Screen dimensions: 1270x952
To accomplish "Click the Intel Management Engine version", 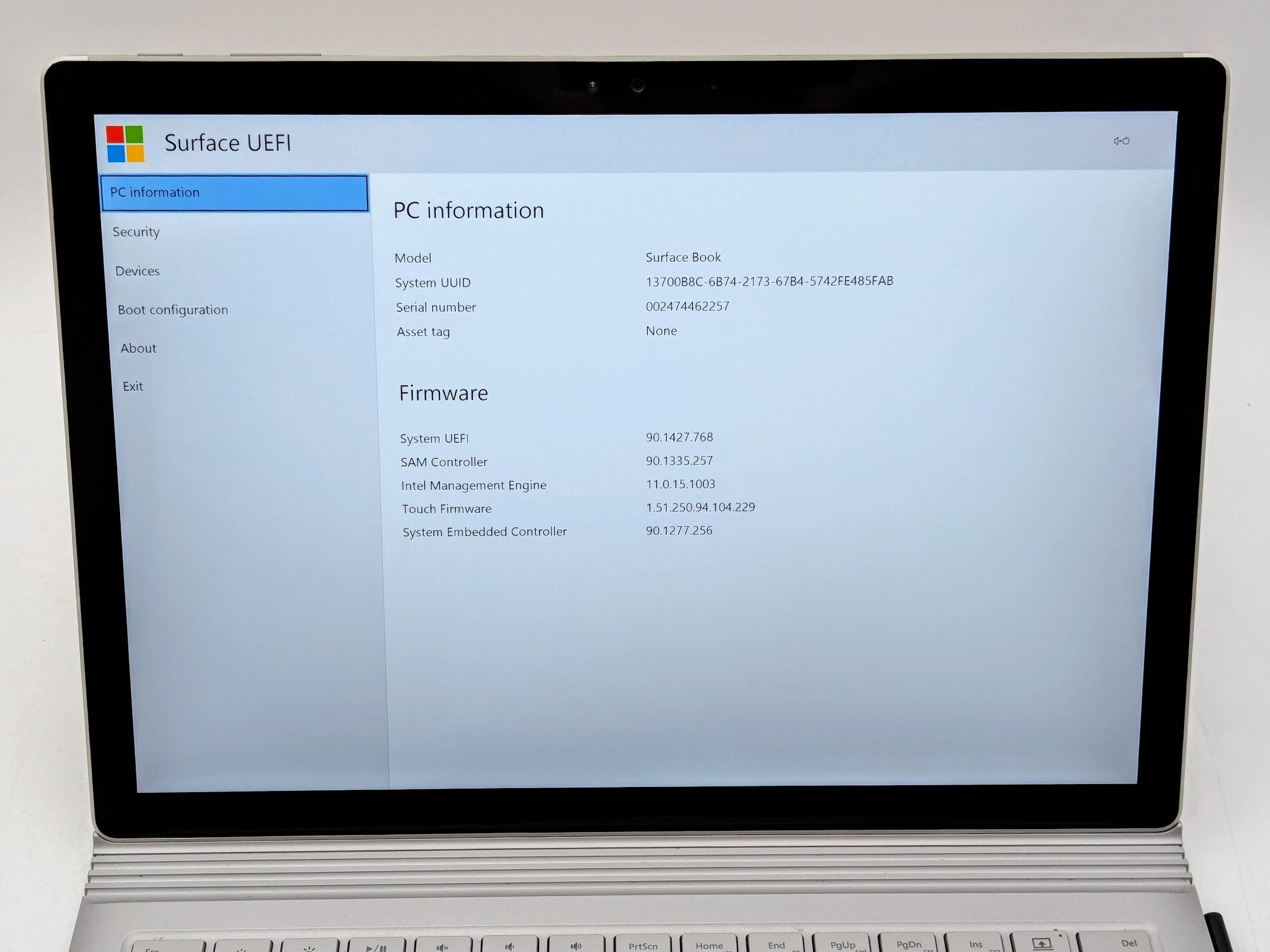I will click(x=681, y=484).
